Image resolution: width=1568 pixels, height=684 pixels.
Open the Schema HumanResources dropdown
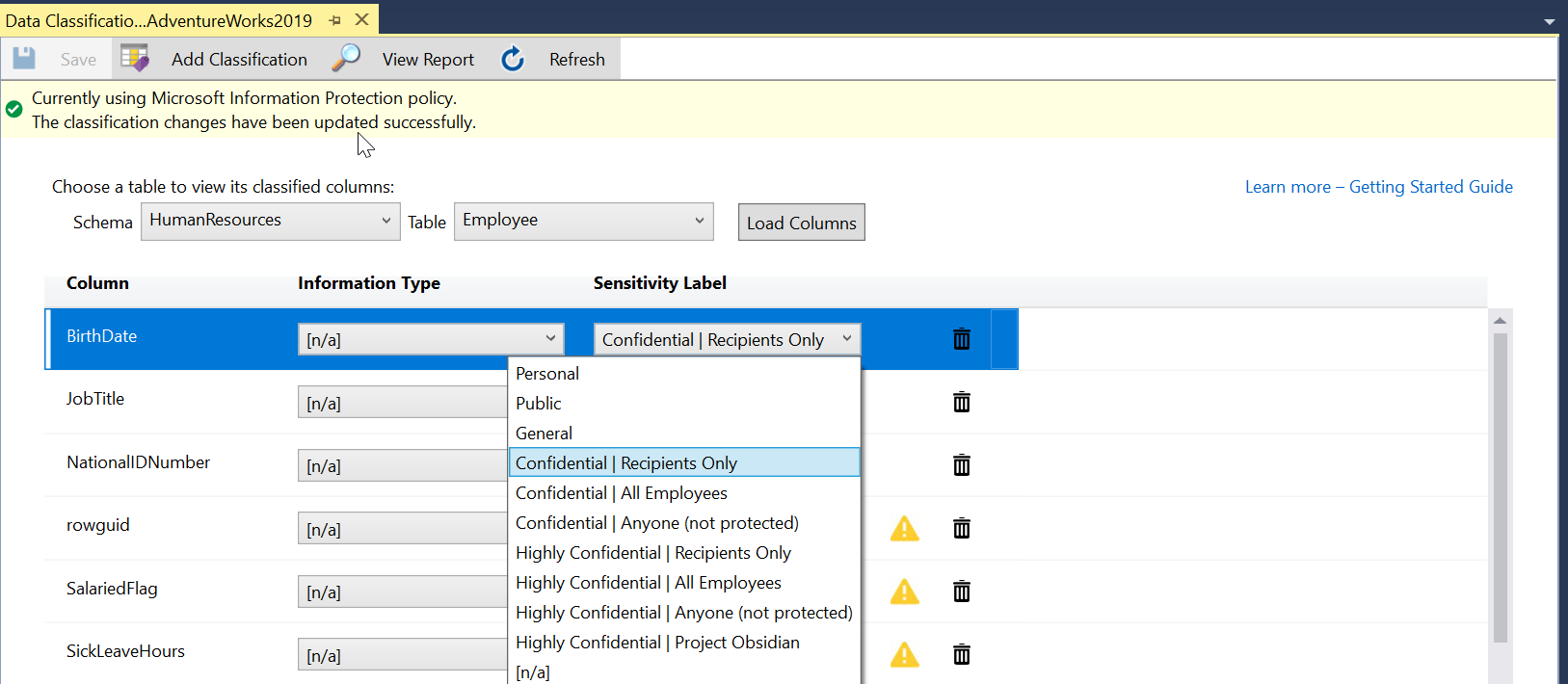pos(271,221)
